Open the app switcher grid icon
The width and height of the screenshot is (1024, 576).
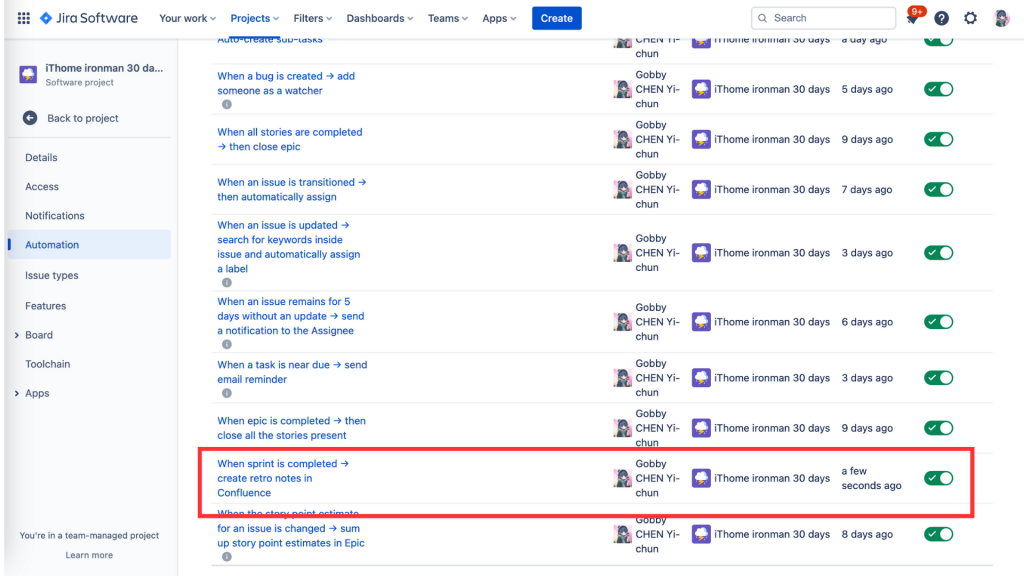24,18
